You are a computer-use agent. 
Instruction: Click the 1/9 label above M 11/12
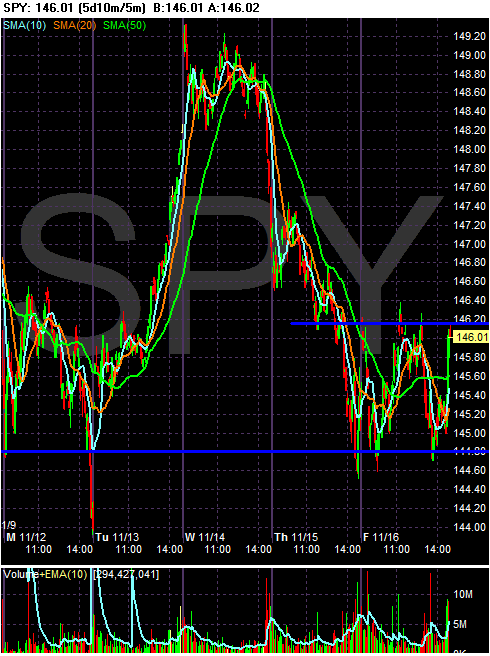coord(8,525)
